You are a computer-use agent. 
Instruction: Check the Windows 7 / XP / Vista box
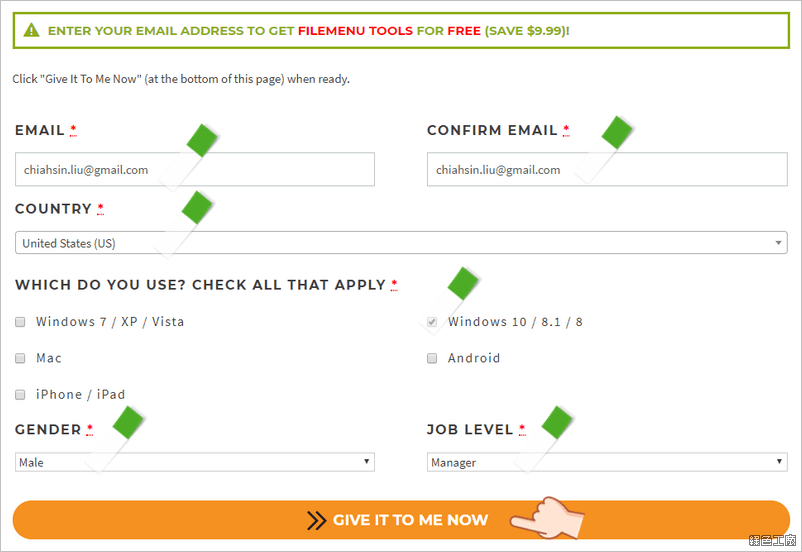[20, 322]
